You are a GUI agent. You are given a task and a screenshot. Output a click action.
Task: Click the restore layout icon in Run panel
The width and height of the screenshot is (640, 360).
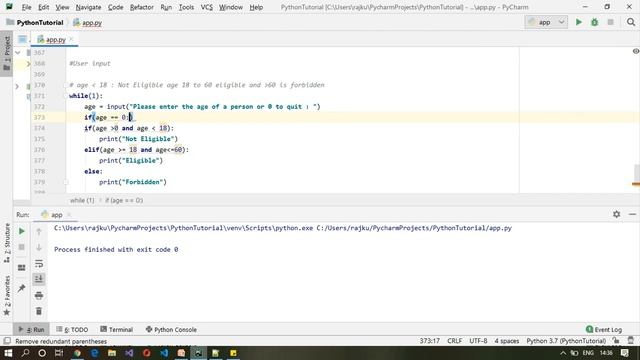(x=22, y=268)
